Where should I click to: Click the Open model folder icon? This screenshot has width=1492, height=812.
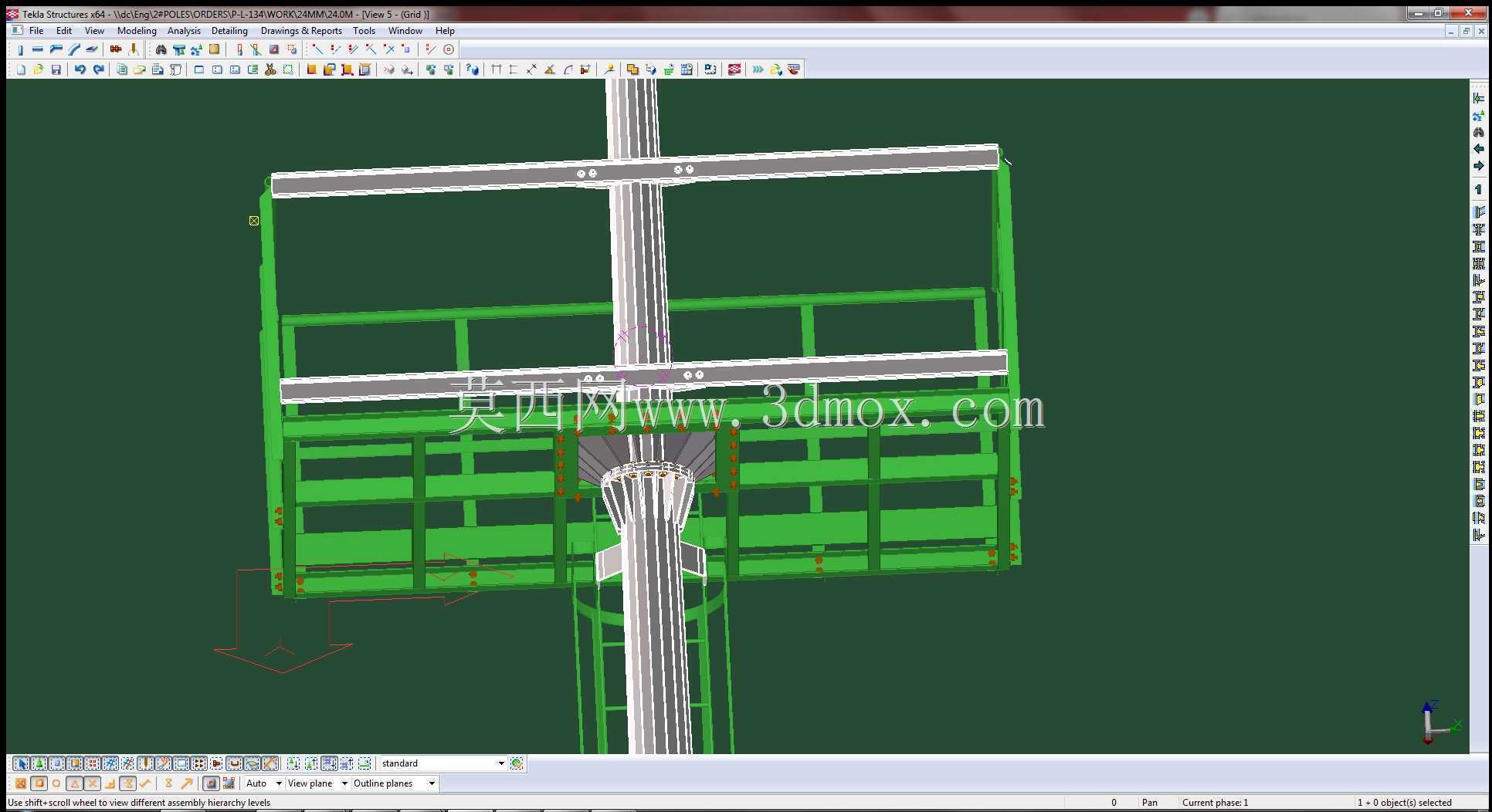(38, 69)
